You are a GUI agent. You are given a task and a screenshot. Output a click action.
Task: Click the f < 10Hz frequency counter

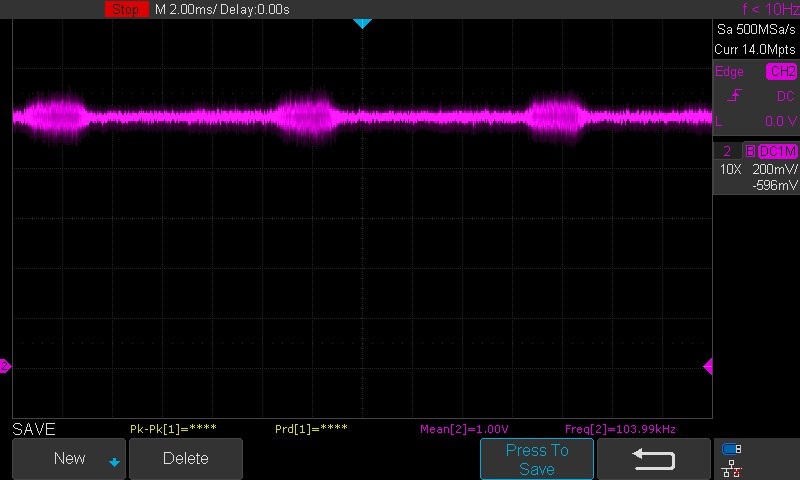click(x=770, y=9)
